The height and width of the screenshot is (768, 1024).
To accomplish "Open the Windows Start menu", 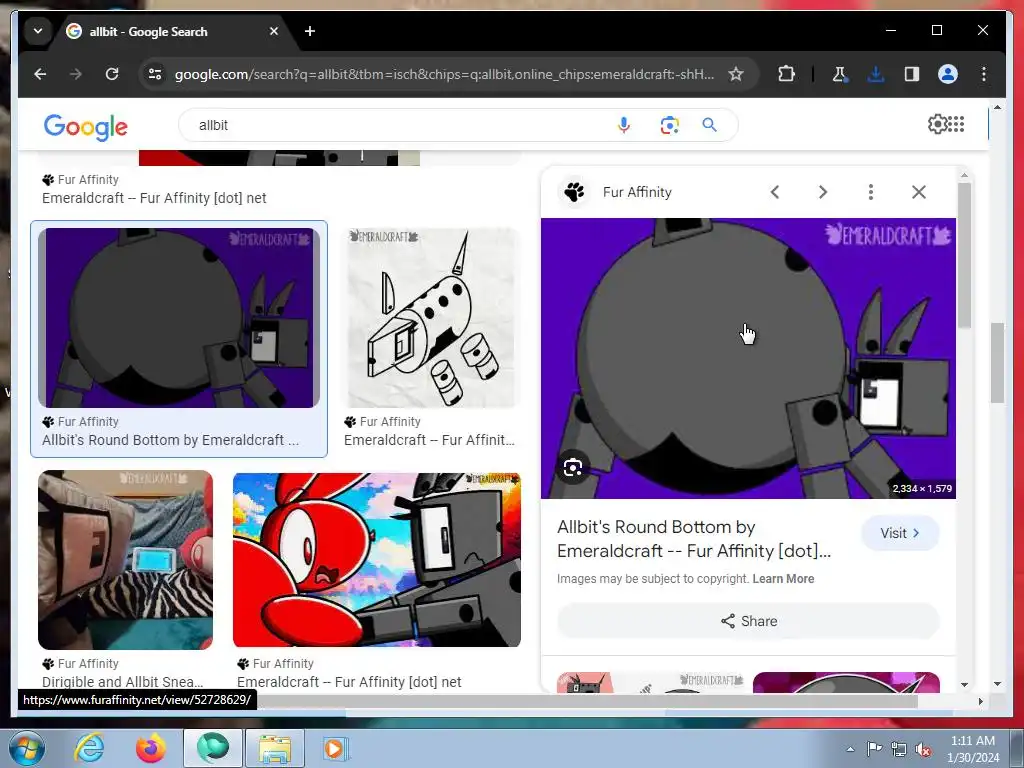I will coord(26,748).
